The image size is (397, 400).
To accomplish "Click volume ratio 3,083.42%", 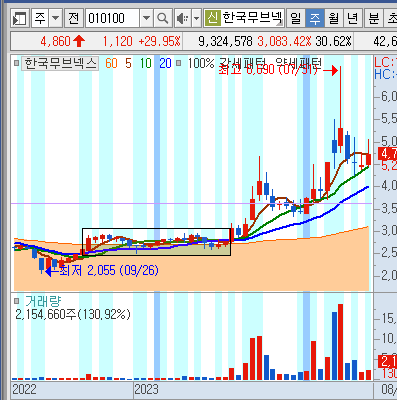I will [284, 42].
